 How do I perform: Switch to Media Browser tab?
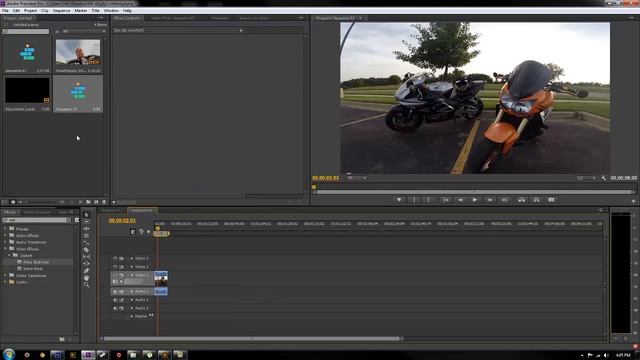tap(37, 212)
